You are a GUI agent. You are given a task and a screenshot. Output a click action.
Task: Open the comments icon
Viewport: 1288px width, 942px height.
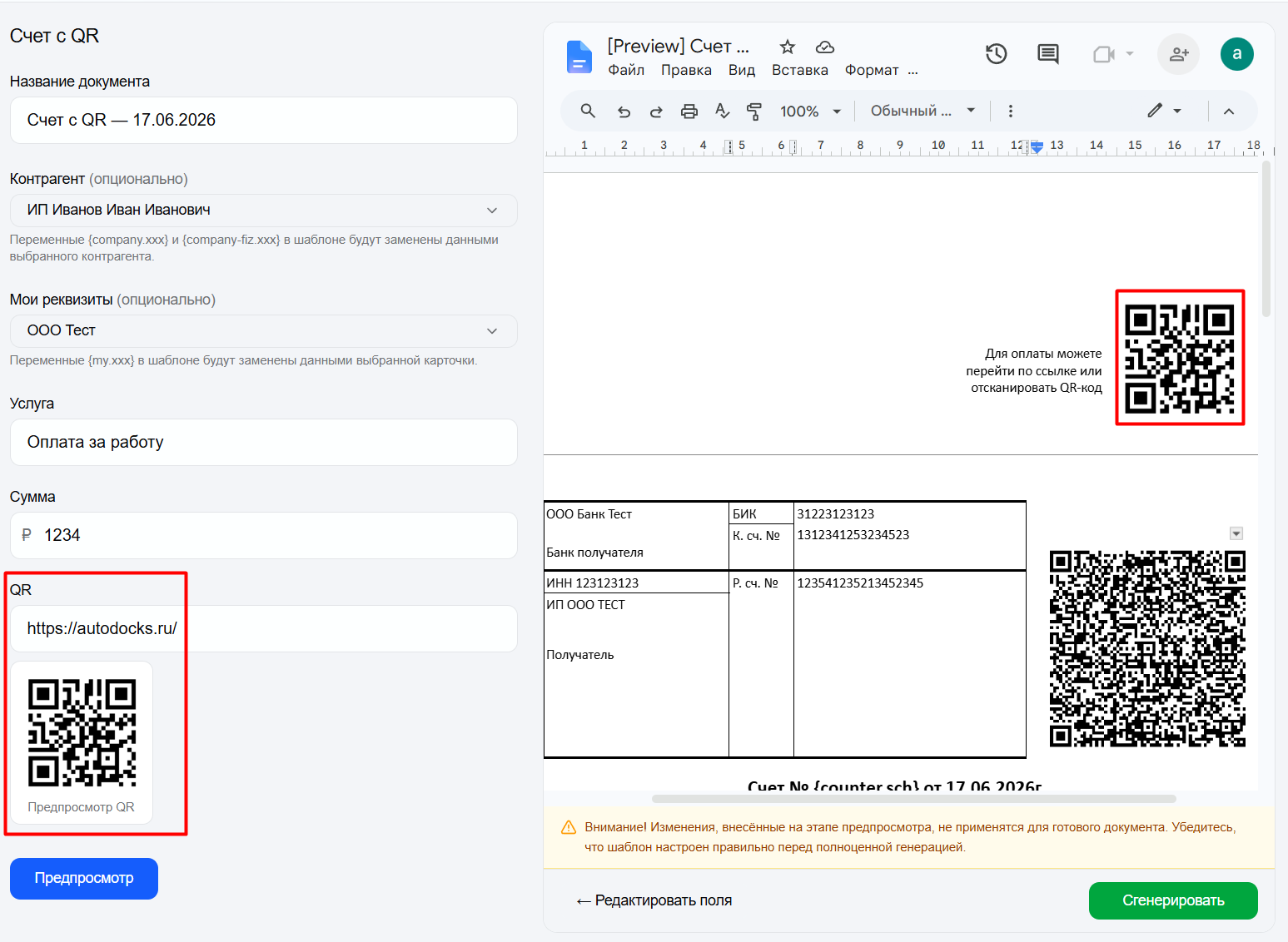pos(1048,55)
